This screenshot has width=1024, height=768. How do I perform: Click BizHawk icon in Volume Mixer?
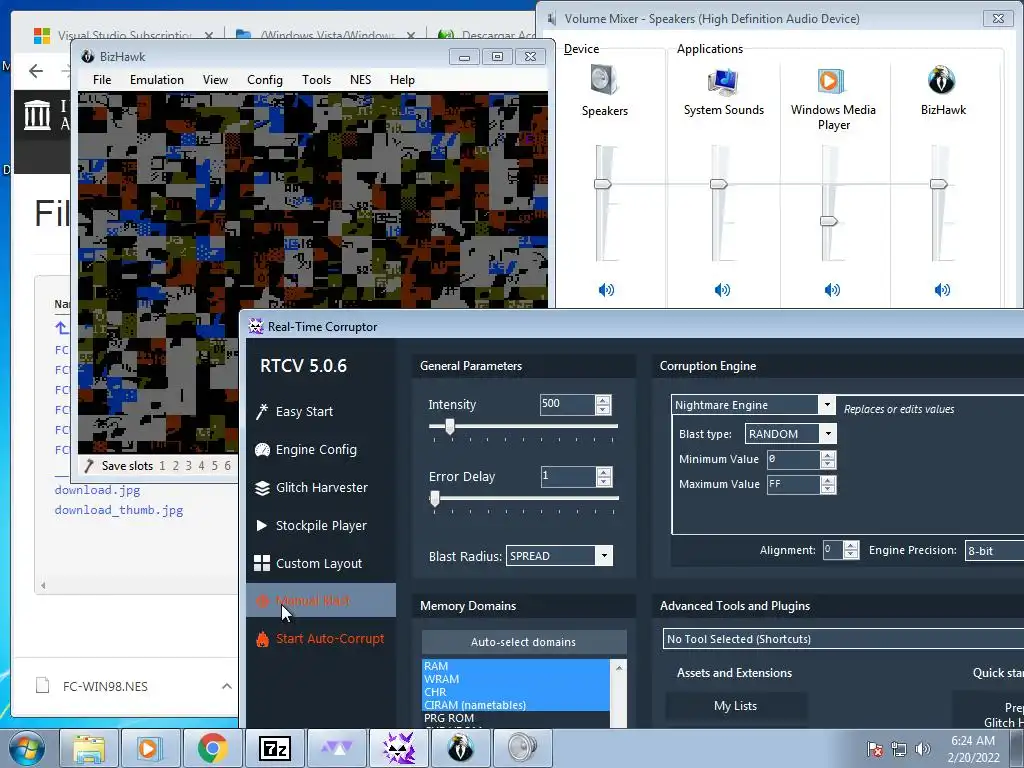[942, 80]
